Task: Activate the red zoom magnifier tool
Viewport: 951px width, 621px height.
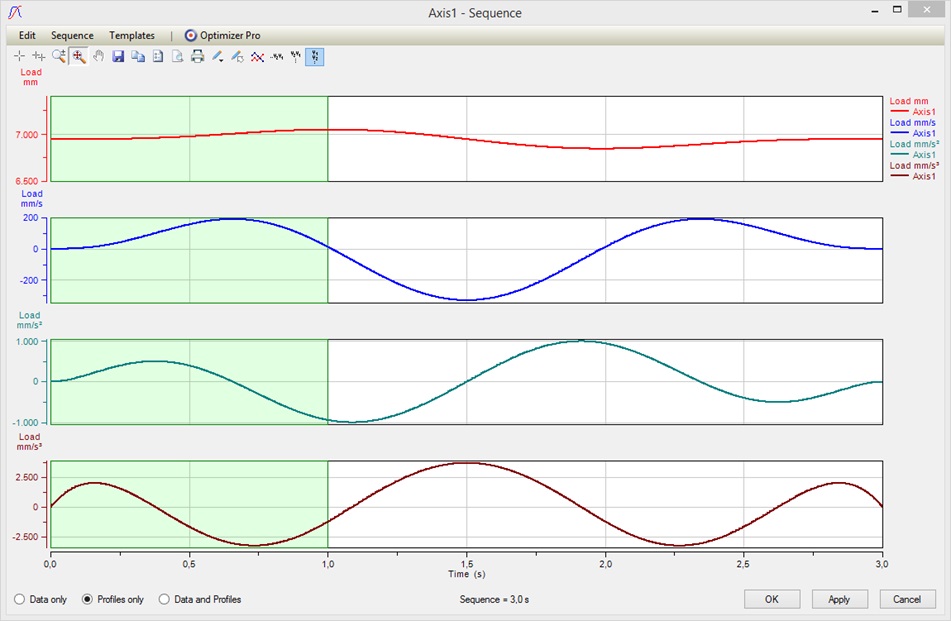Action: tap(78, 57)
